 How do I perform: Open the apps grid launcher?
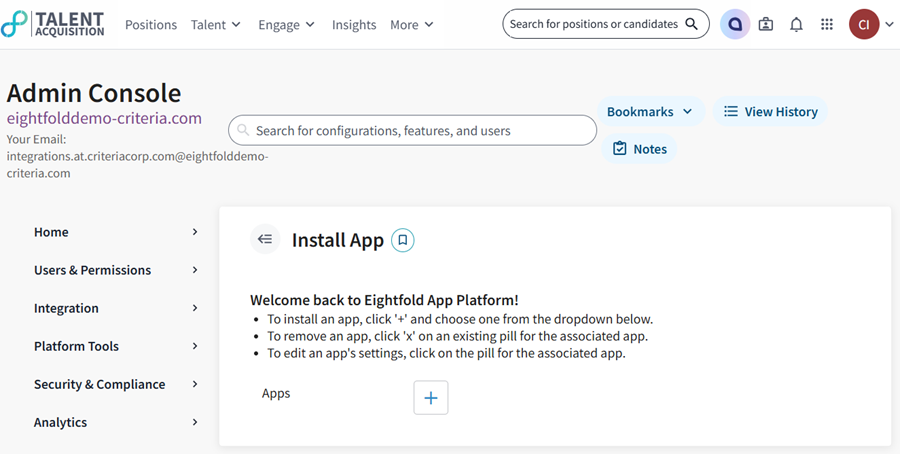(826, 24)
